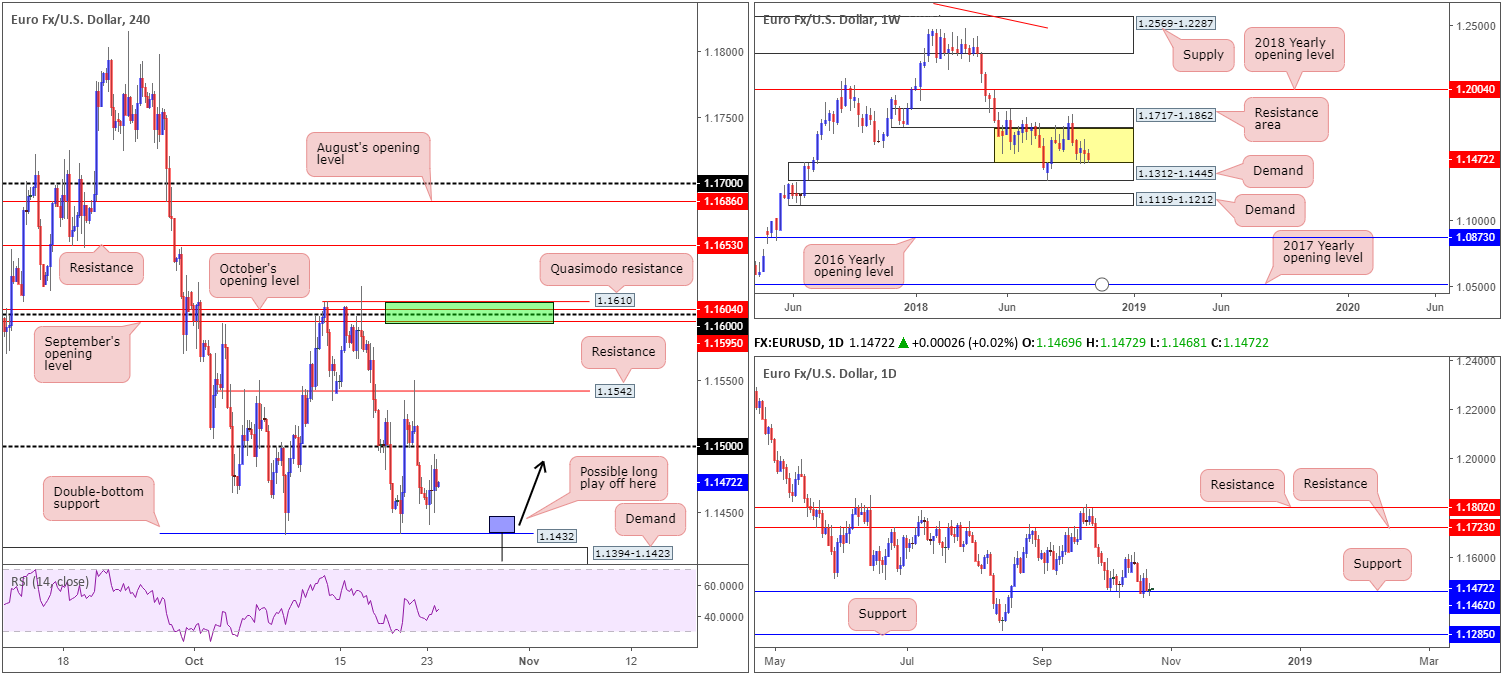1504x675 pixels.
Task: Select the 'Possible long play off here' callout
Action: pos(618,476)
